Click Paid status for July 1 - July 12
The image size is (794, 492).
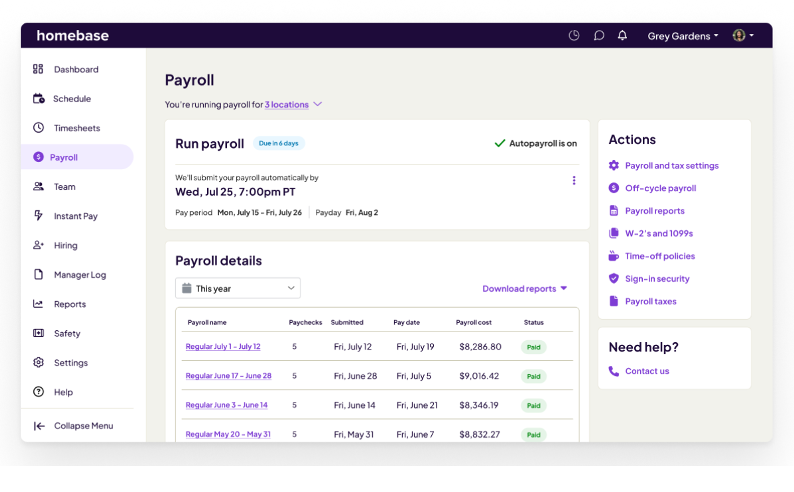click(533, 347)
